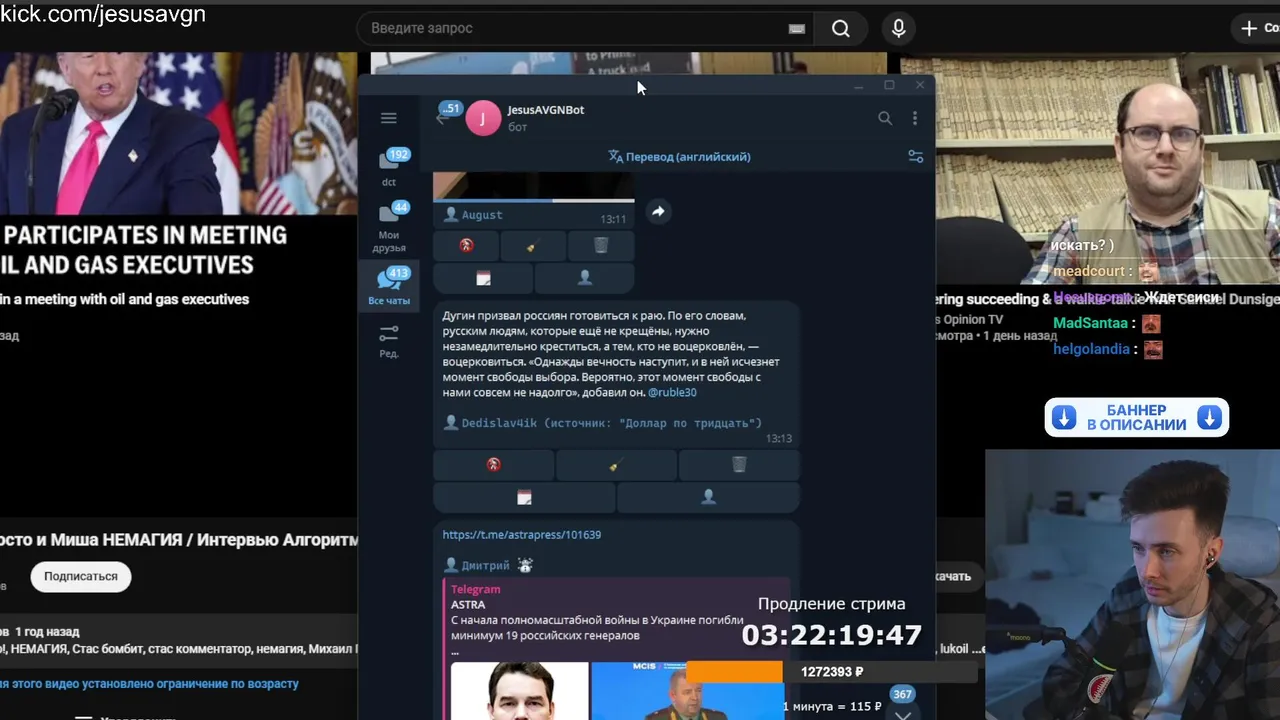Open the Telegram hamburger menu

coord(389,118)
